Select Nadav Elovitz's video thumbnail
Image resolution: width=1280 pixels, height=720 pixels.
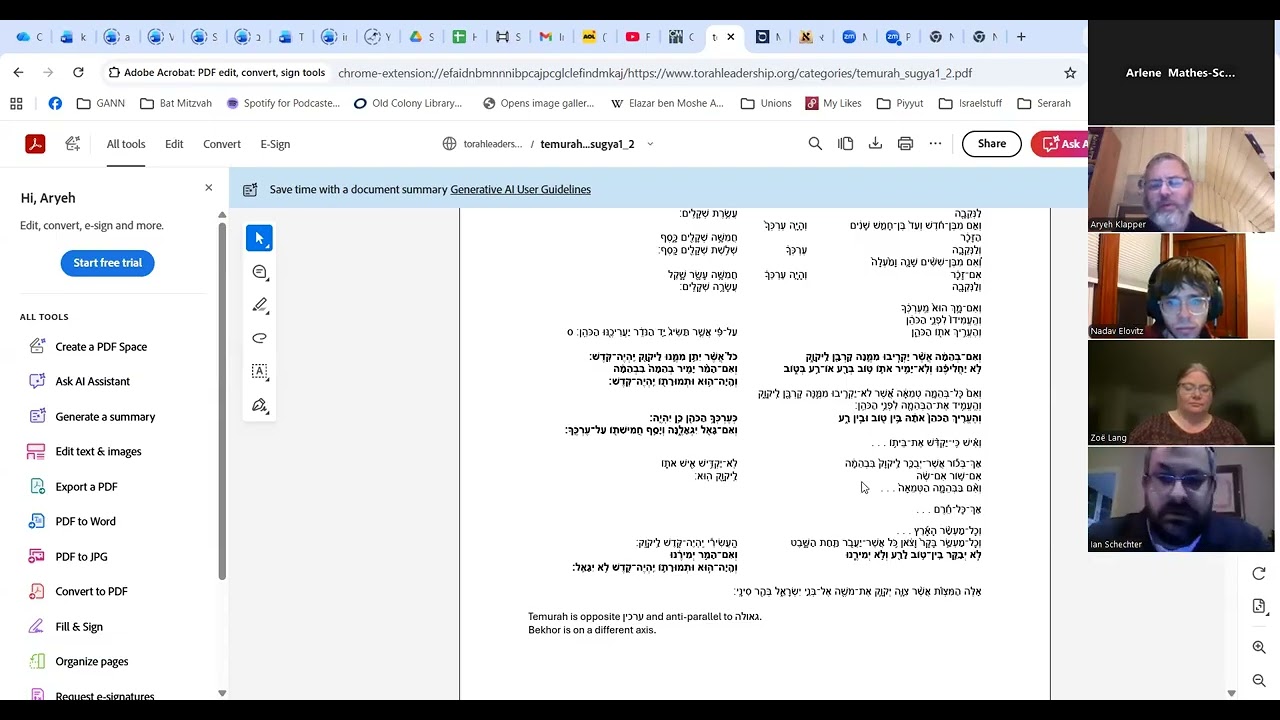[1181, 286]
